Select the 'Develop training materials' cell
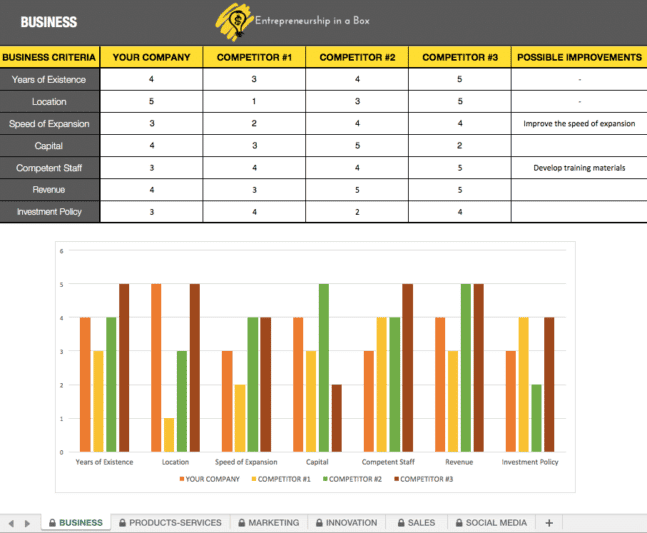Screen dimensions: 647x533 (x=578, y=168)
